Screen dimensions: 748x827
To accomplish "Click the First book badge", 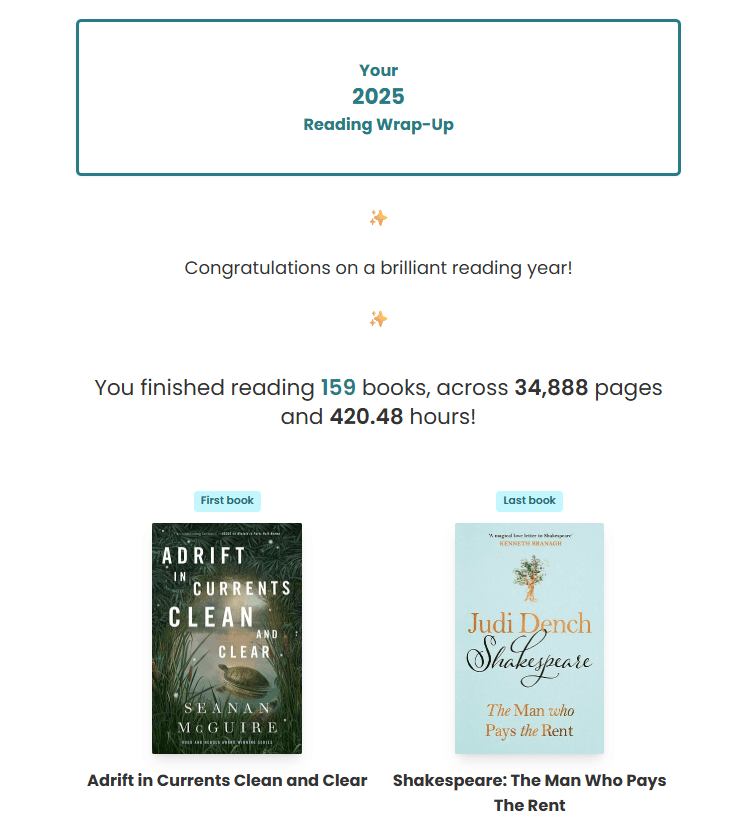I will [227, 501].
